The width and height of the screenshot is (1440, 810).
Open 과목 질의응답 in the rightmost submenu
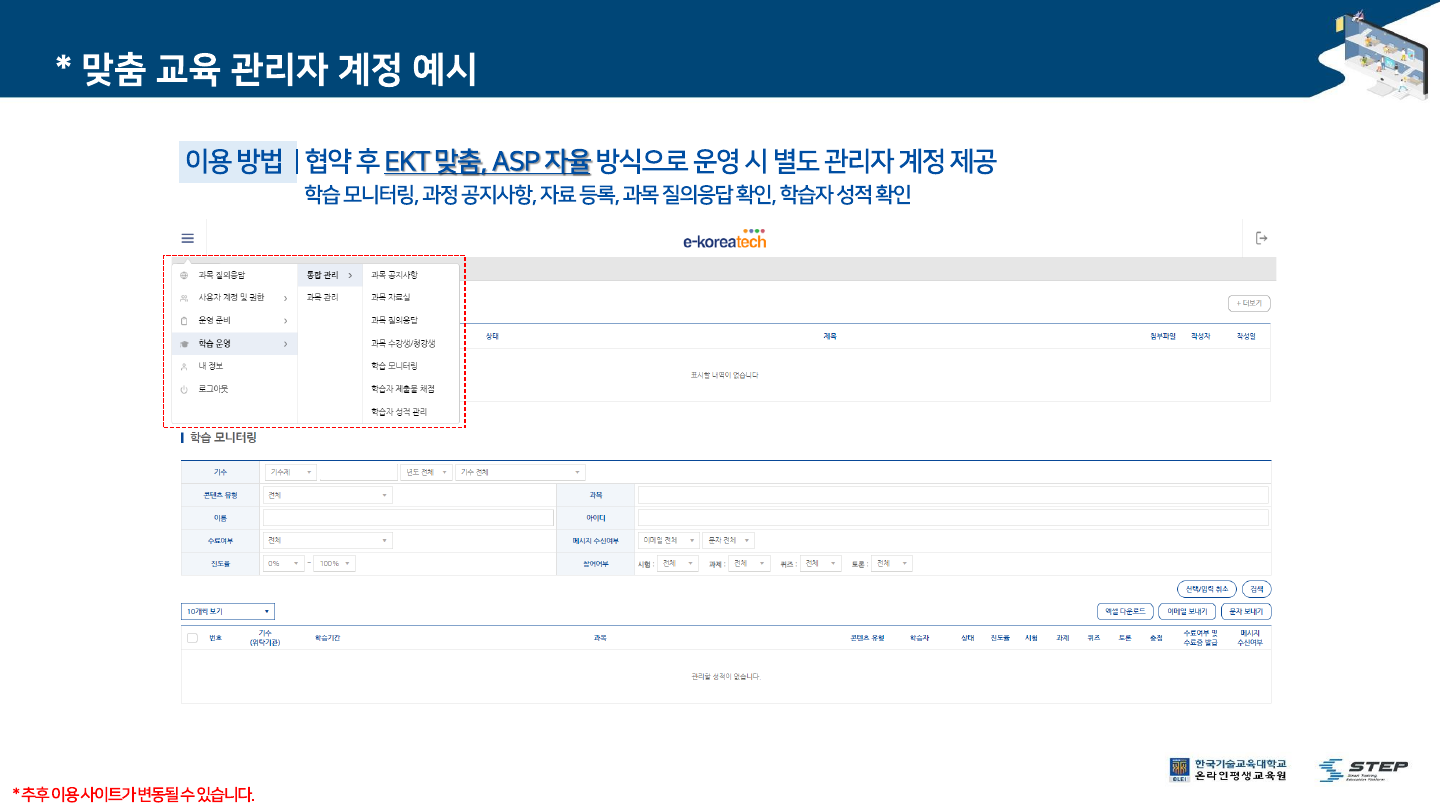(394, 321)
